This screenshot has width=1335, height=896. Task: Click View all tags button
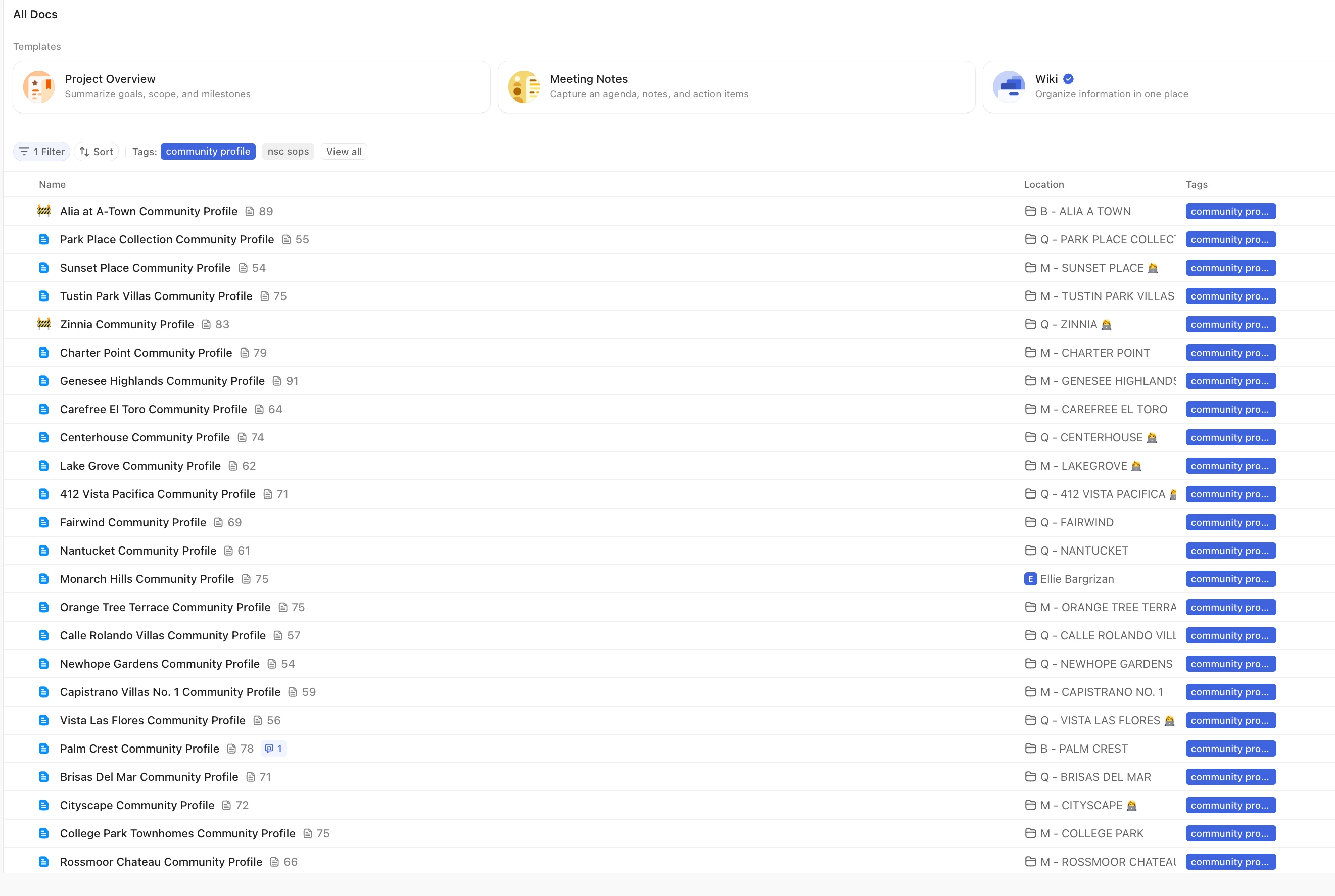click(x=344, y=152)
